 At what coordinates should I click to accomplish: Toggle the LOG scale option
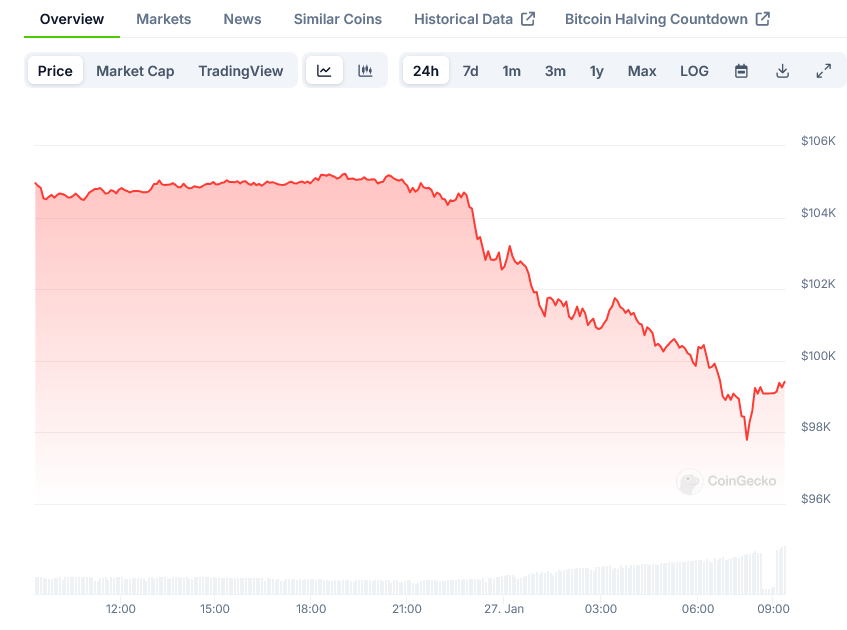click(694, 71)
